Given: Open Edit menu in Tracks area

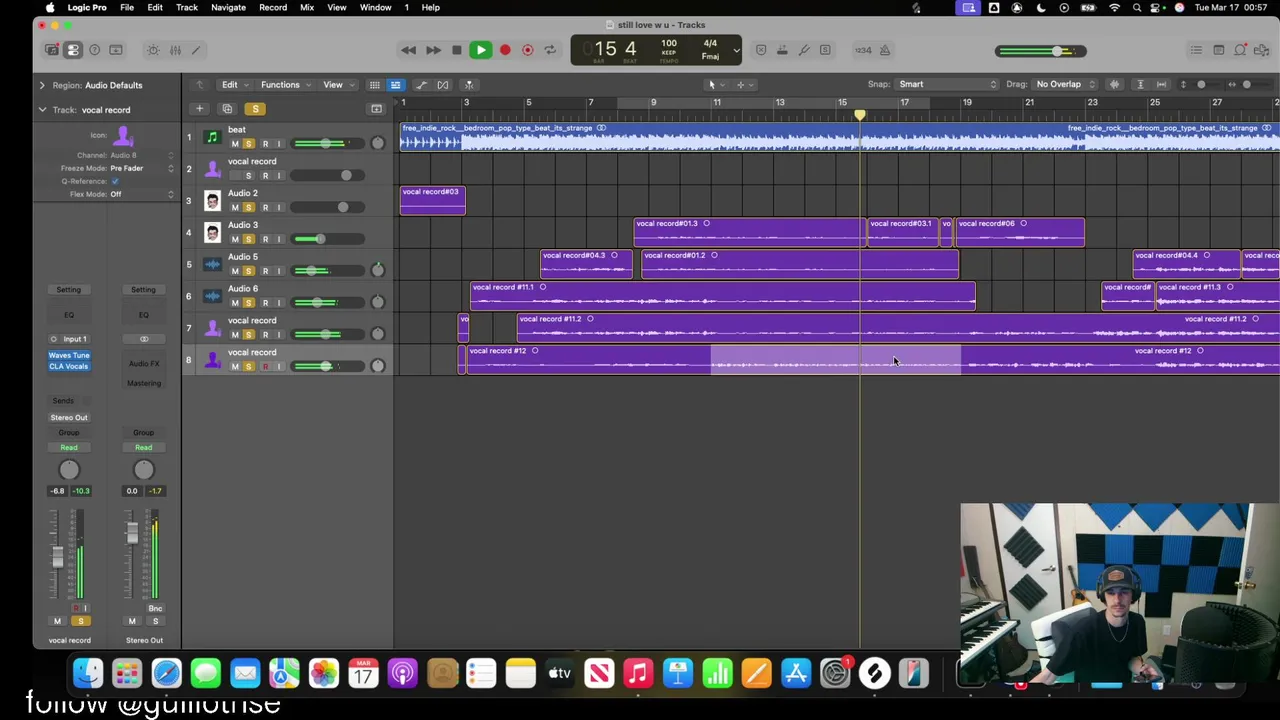Looking at the screenshot, I should click(x=233, y=85).
